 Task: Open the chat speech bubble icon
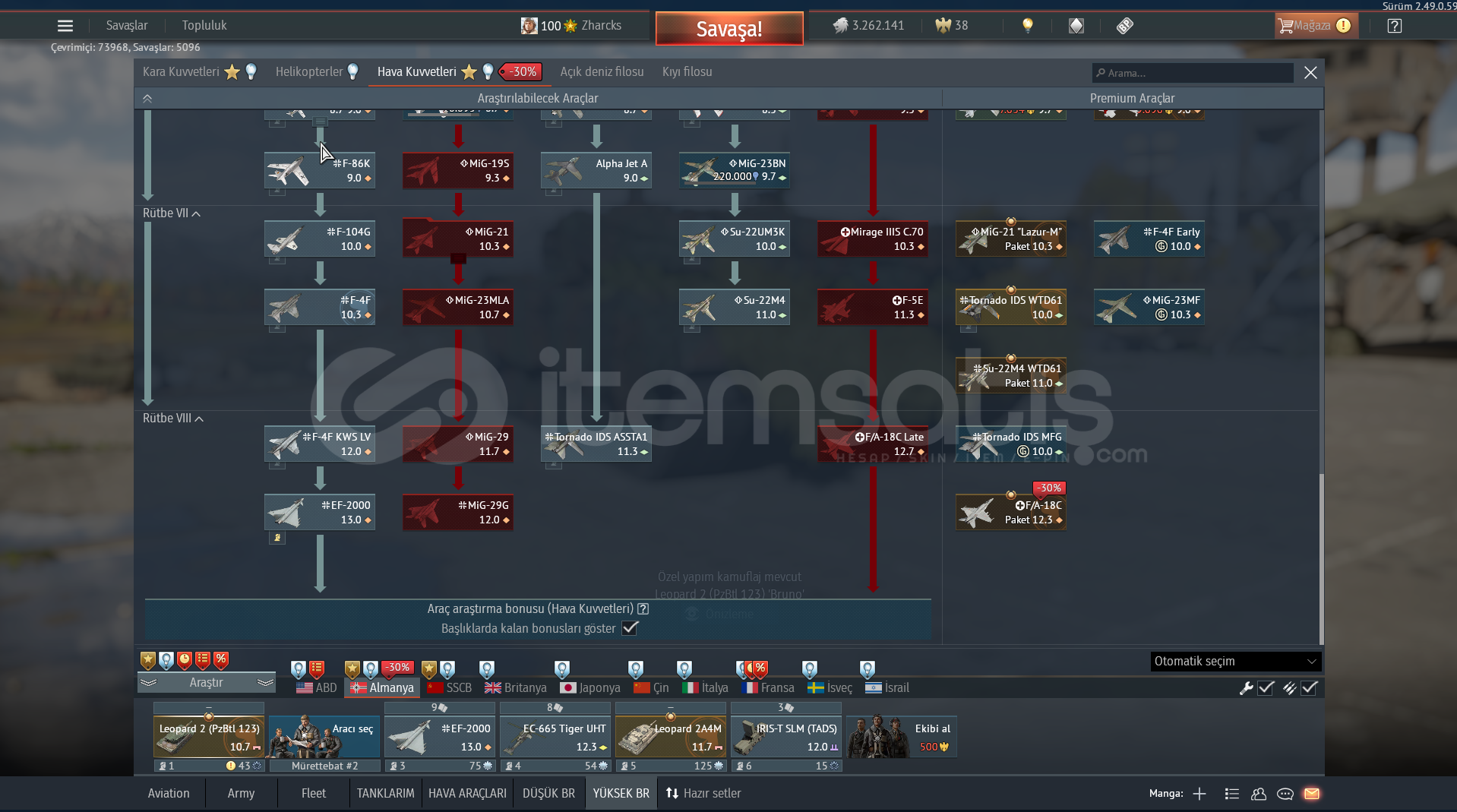tap(1285, 794)
